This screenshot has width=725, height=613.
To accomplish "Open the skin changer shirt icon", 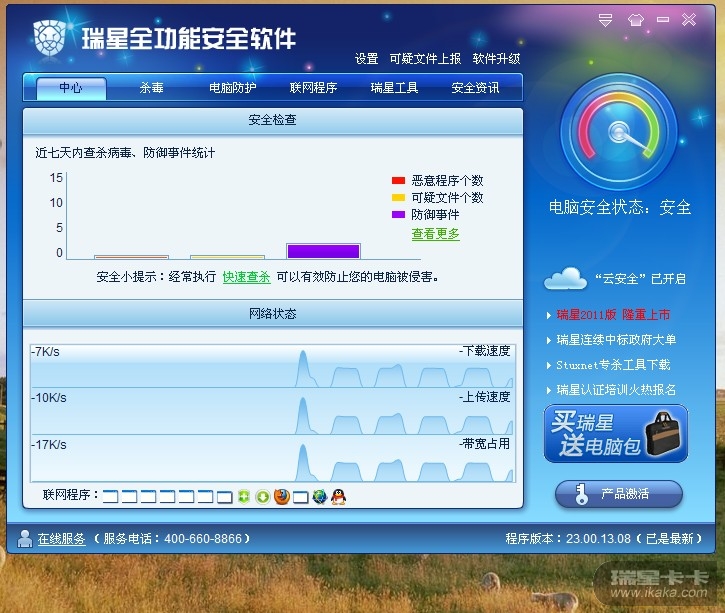I will coord(635,20).
